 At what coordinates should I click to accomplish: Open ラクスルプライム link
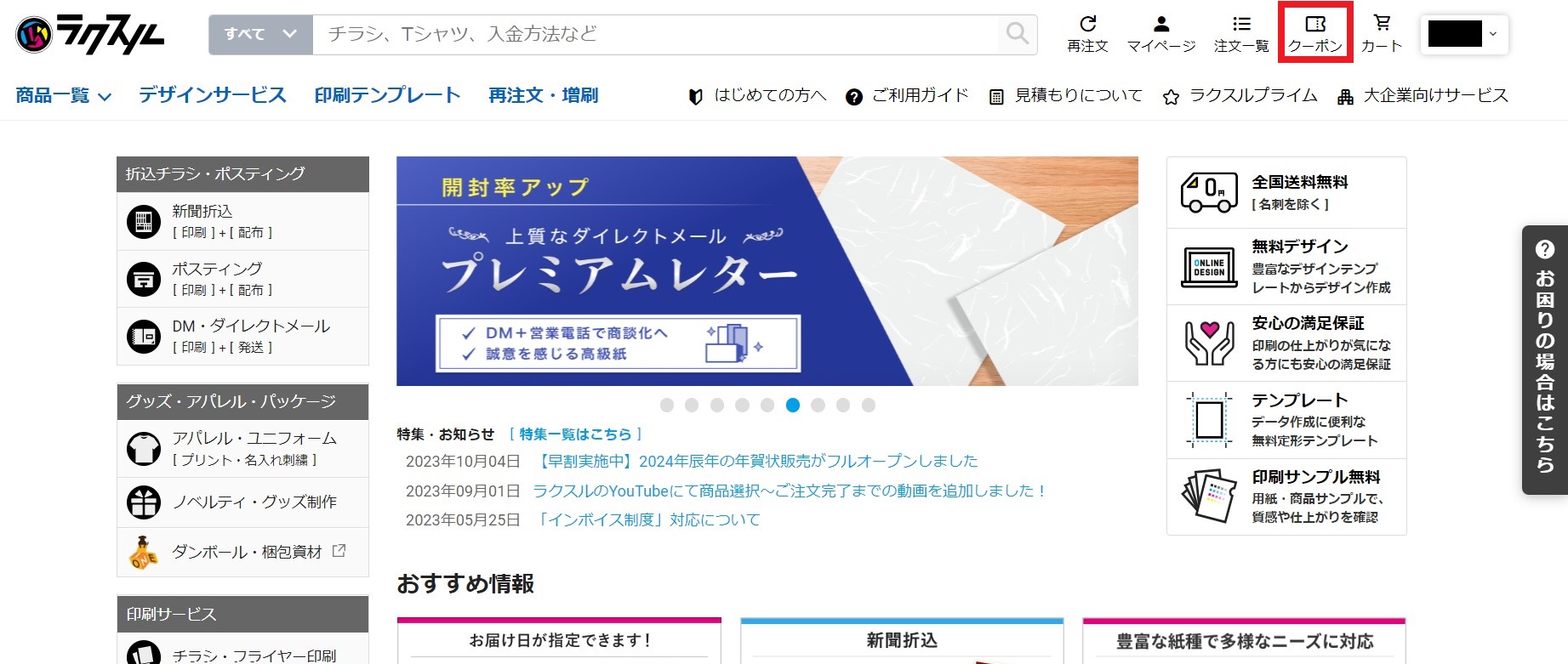click(1253, 95)
